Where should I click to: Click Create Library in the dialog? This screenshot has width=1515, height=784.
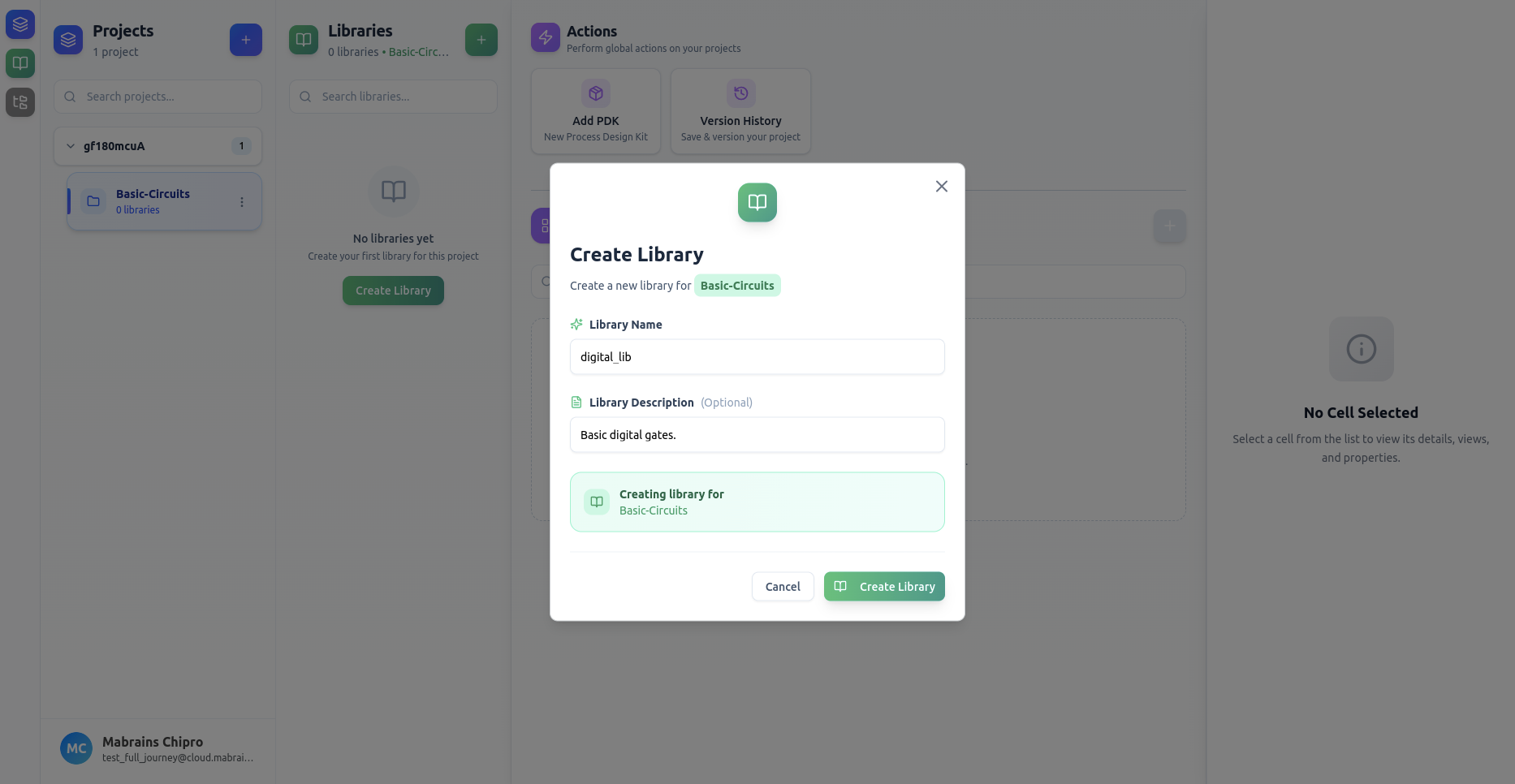(884, 586)
